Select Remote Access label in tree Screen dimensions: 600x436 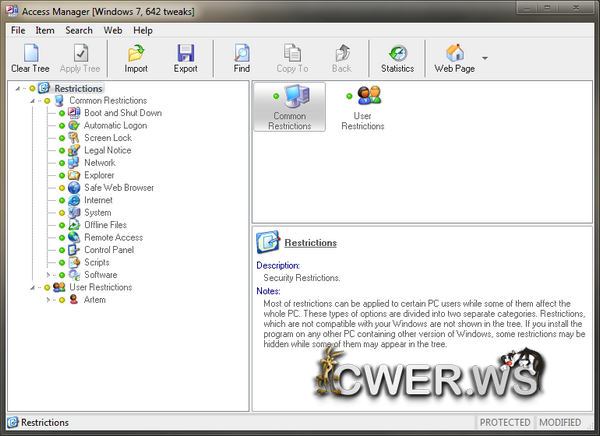[x=113, y=237]
